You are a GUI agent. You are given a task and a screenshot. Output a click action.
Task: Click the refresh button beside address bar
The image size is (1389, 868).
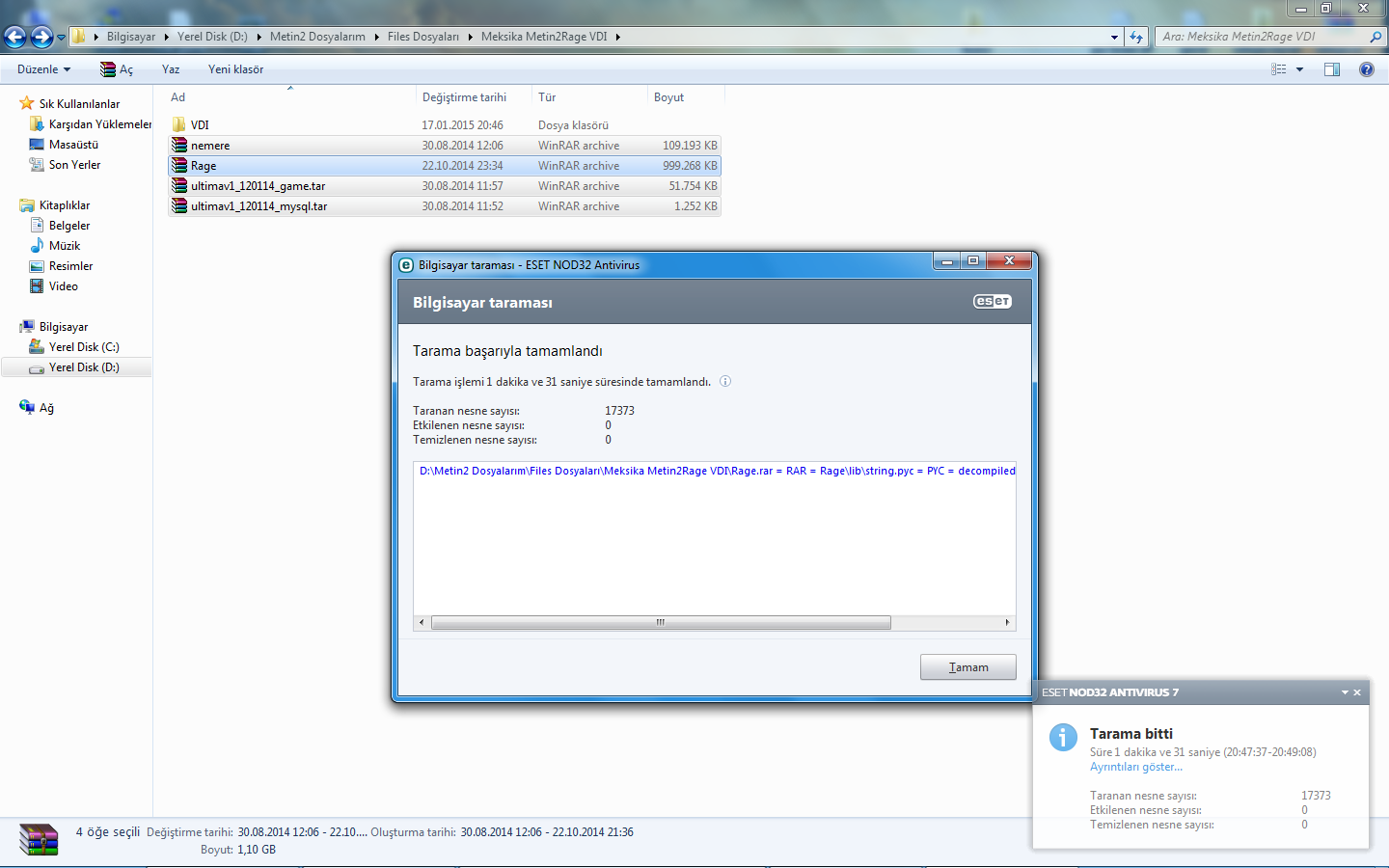tap(1136, 37)
